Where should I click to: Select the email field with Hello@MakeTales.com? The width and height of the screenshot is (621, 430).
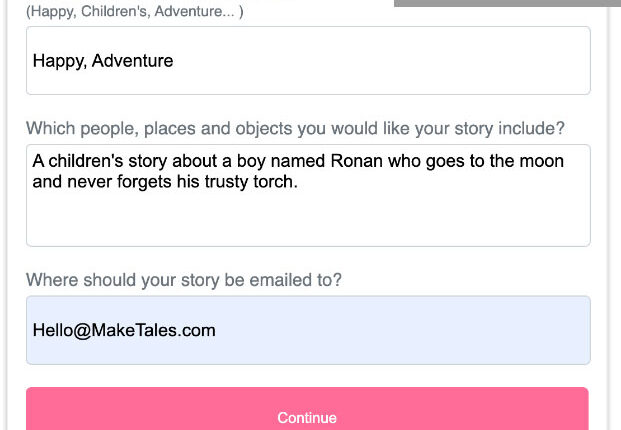pos(308,330)
